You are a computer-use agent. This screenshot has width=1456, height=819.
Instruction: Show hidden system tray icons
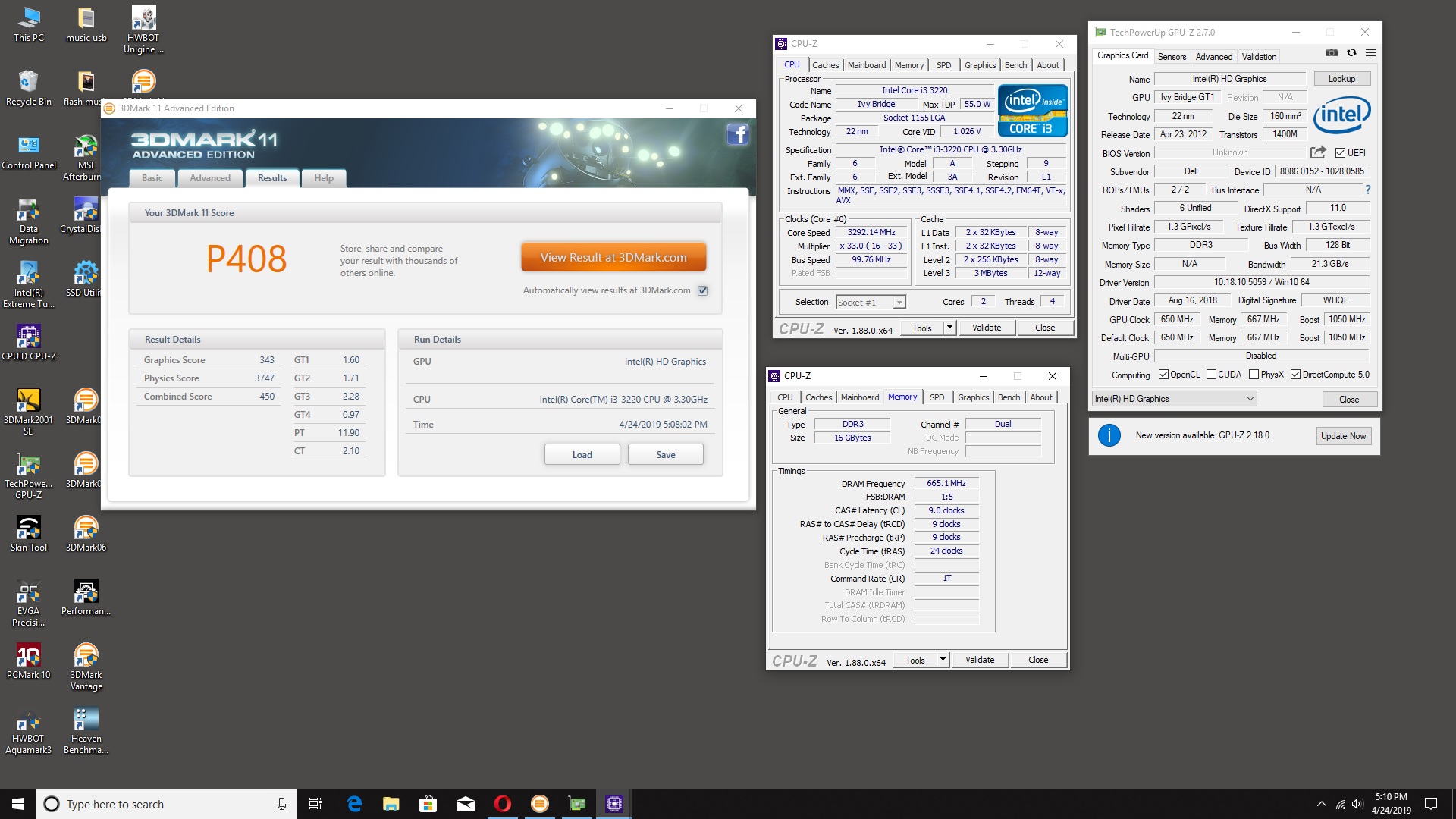tap(1322, 804)
